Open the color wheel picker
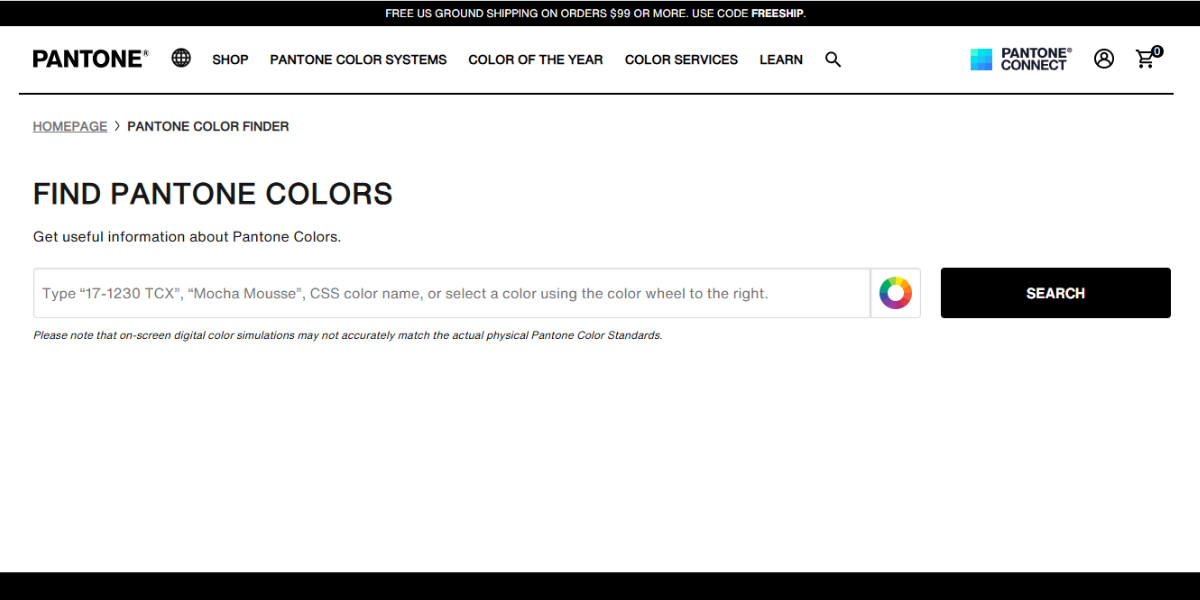This screenshot has width=1200, height=600. click(x=895, y=292)
